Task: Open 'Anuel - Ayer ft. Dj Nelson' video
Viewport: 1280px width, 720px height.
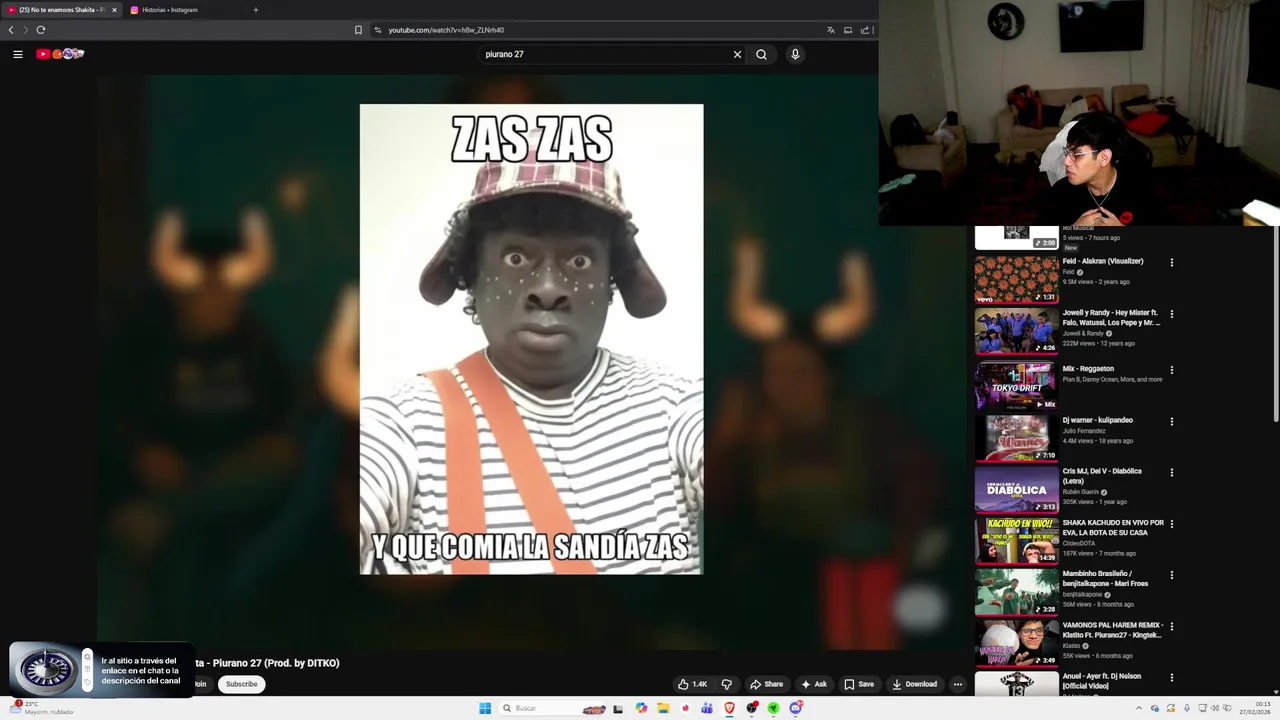Action: [1101, 680]
